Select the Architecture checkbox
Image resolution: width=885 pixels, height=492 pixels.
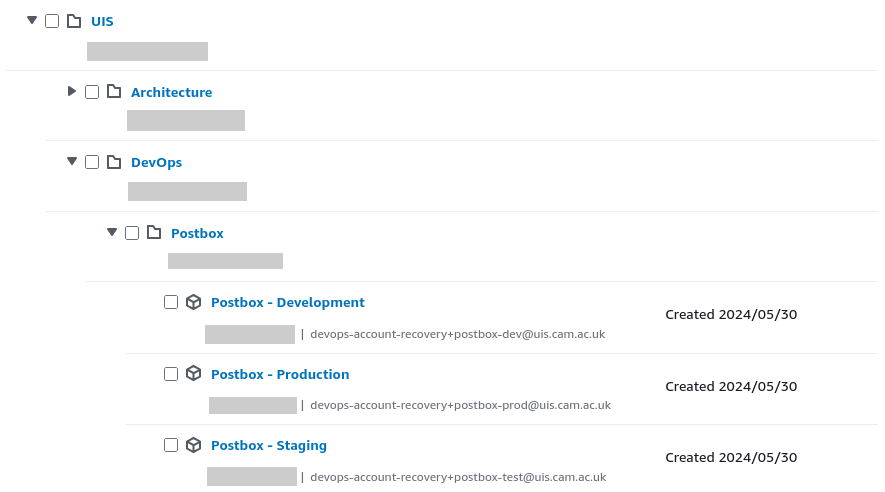point(92,92)
